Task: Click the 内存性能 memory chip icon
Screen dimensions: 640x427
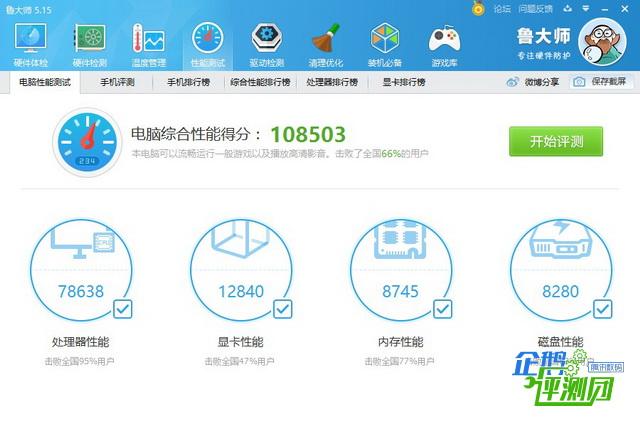Action: [400, 240]
